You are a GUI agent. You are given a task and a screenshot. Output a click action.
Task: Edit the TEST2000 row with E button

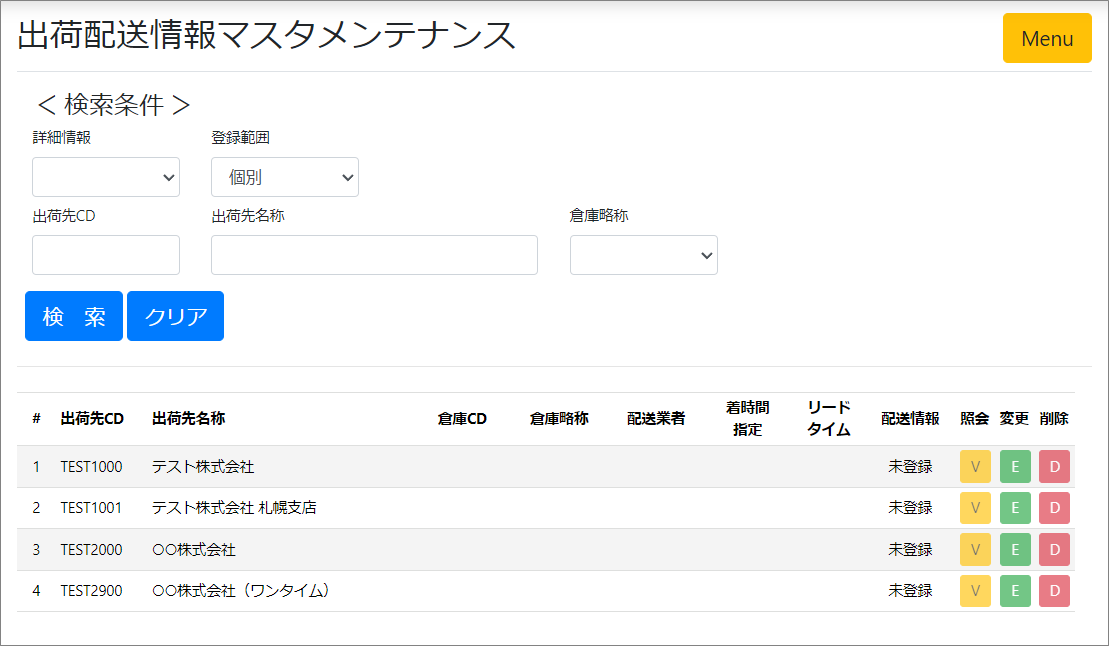[1015, 549]
